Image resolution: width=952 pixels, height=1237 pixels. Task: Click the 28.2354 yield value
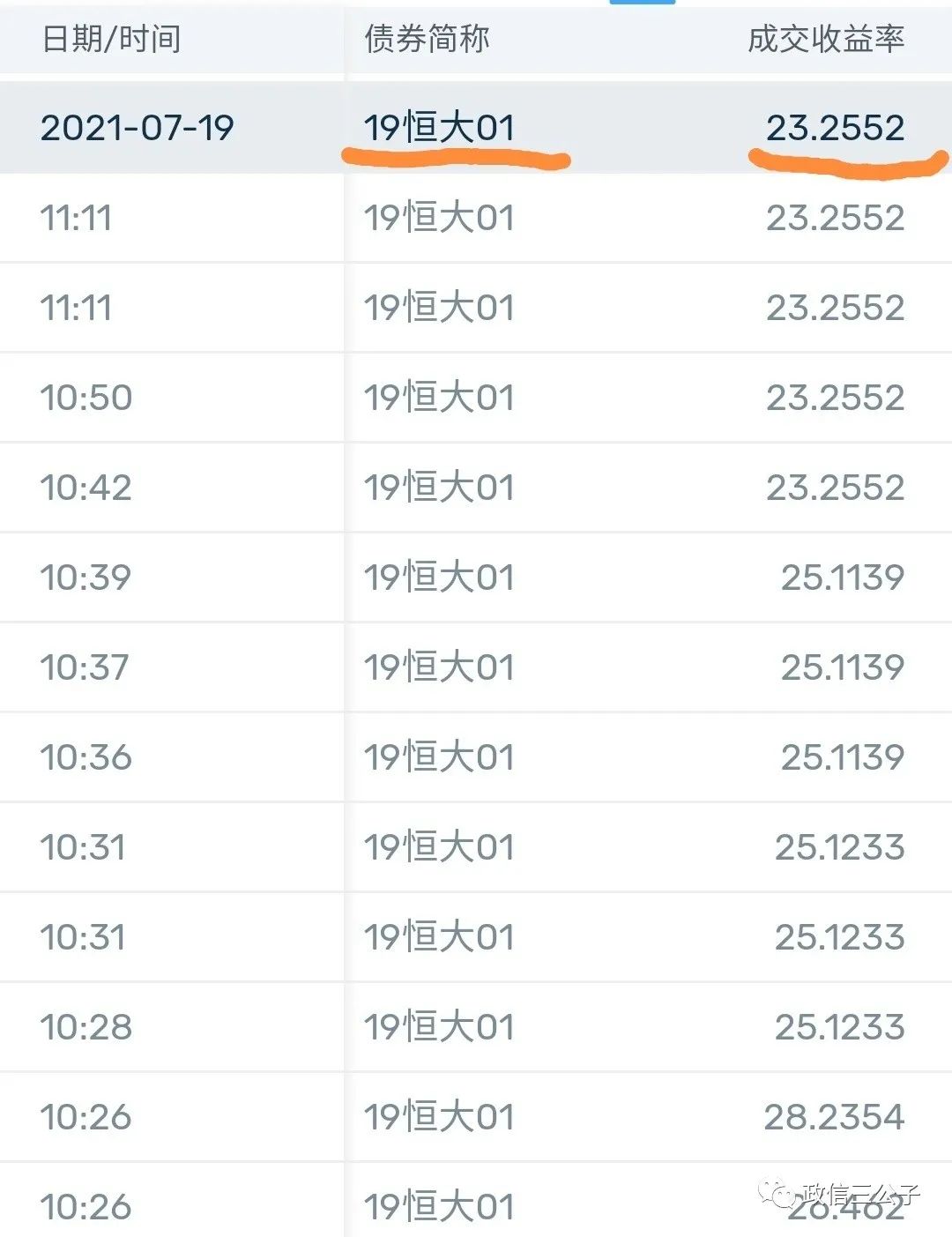click(x=835, y=1117)
